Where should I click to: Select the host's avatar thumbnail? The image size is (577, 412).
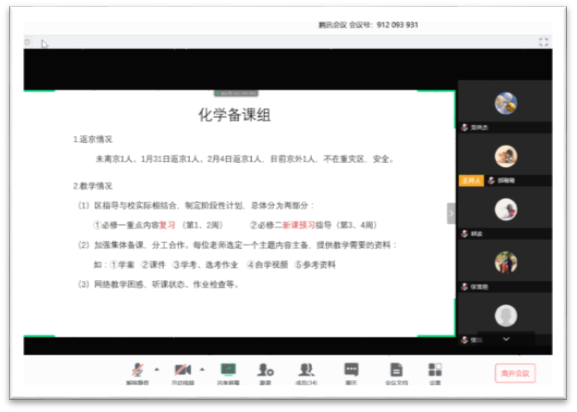(506, 156)
